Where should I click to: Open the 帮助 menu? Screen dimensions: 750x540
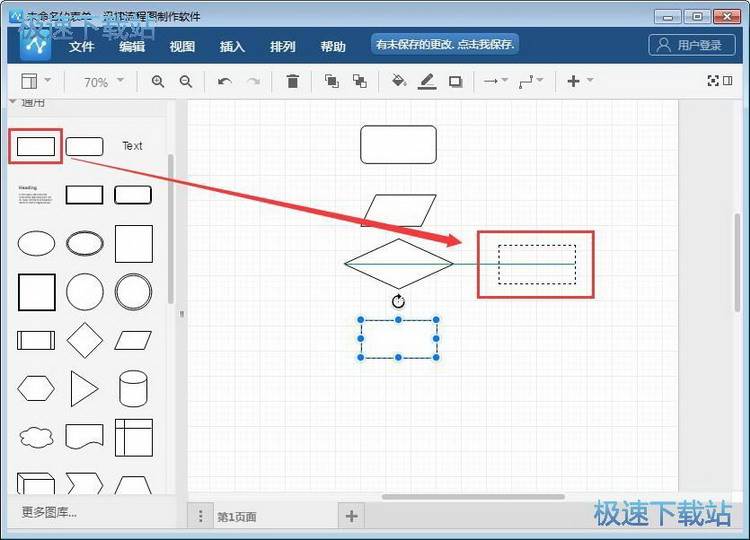click(x=333, y=46)
